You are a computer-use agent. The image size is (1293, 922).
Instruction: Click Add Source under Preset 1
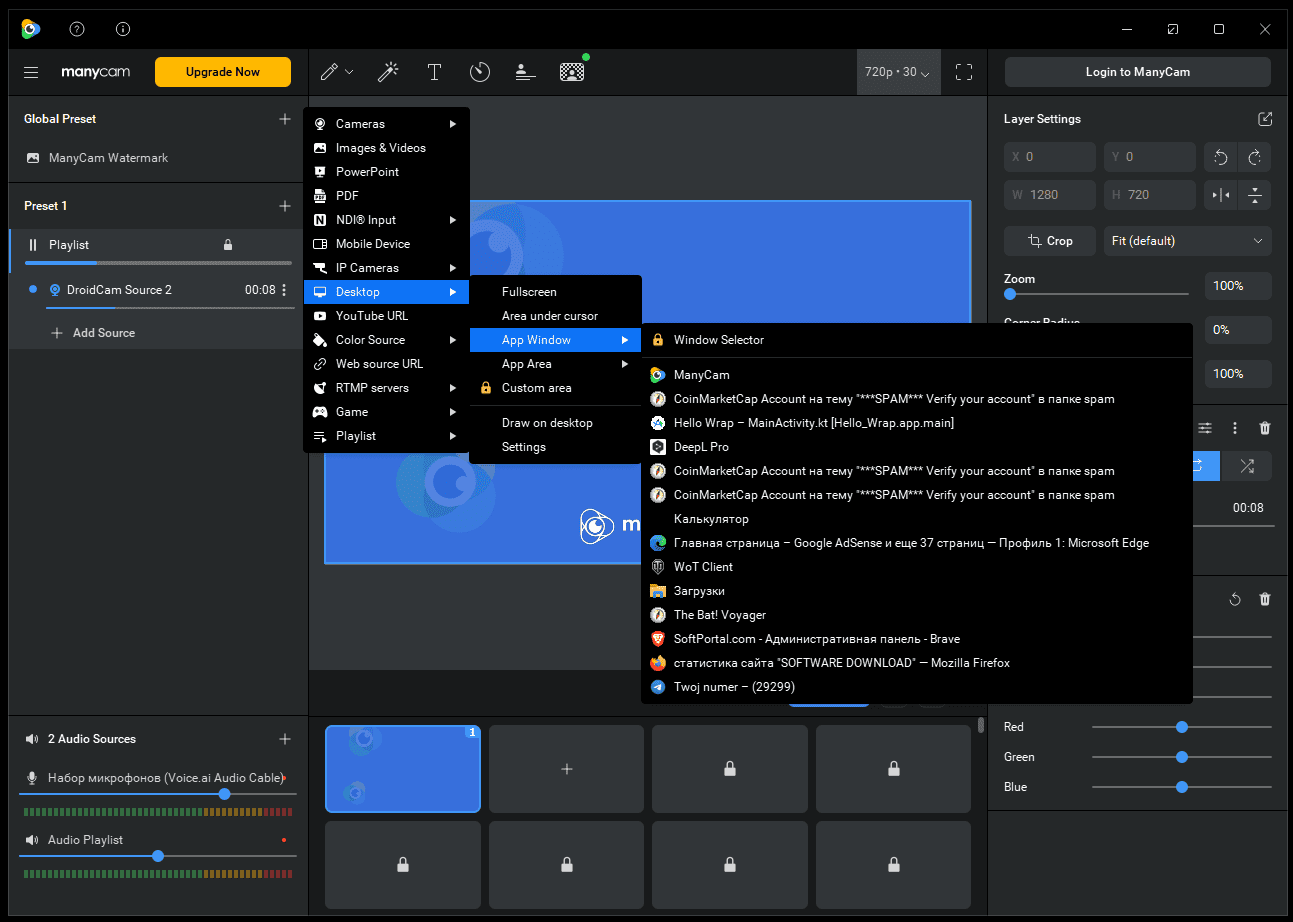coord(93,333)
